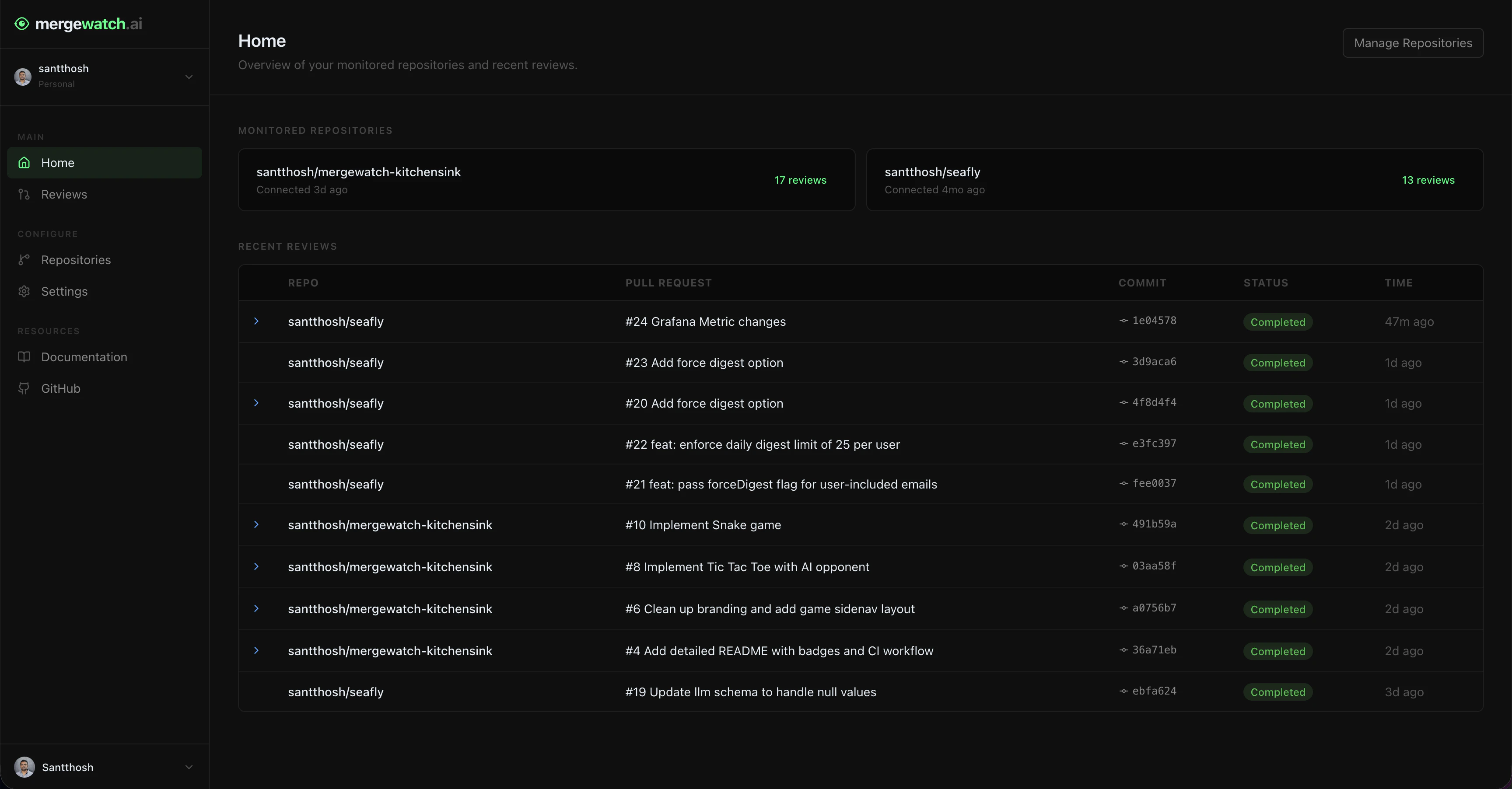
Task: Open the 17 reviews link for kitchensink
Action: tap(800, 180)
